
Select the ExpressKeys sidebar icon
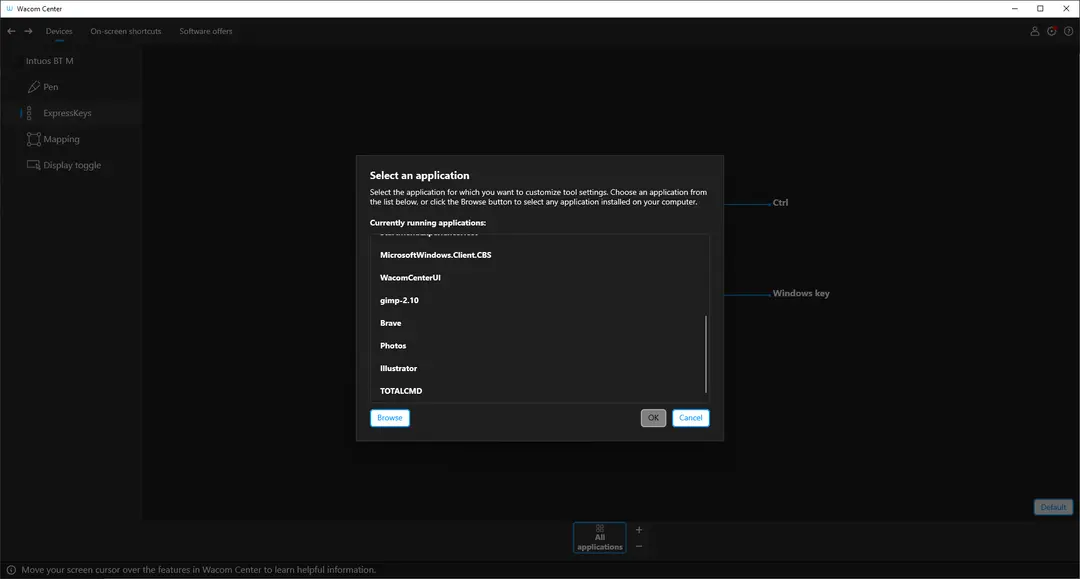(x=29, y=113)
